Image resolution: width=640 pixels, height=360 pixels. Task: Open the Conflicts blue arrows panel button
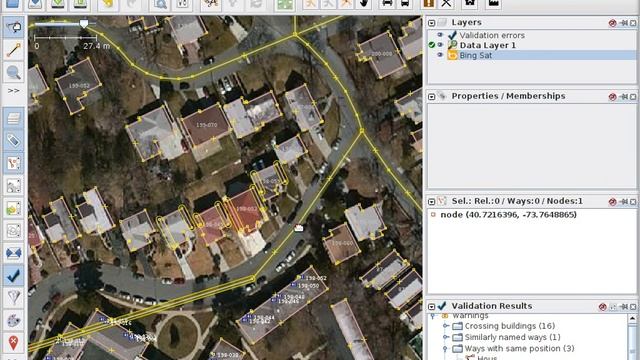pyautogui.click(x=13, y=253)
